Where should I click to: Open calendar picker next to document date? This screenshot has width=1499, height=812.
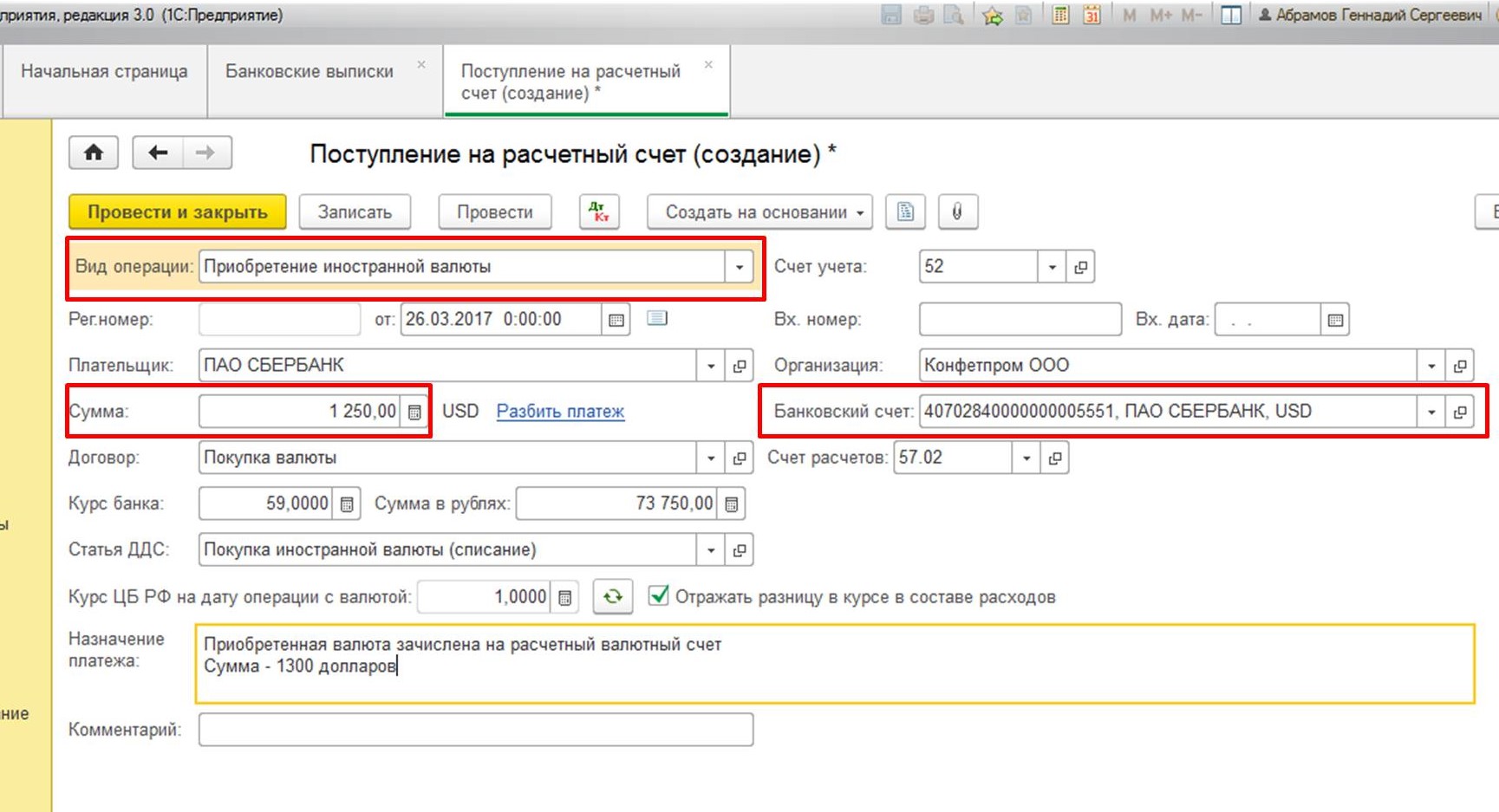point(616,320)
